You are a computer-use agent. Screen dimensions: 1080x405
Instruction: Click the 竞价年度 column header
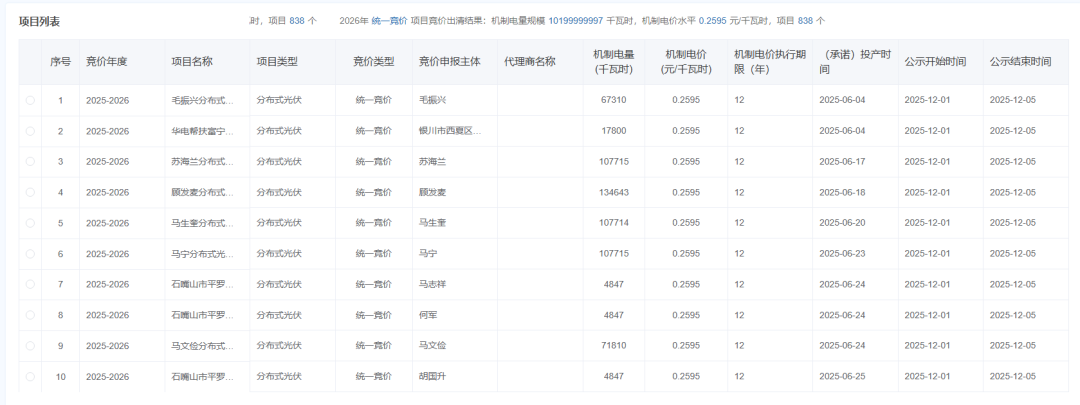pyautogui.click(x=107, y=62)
